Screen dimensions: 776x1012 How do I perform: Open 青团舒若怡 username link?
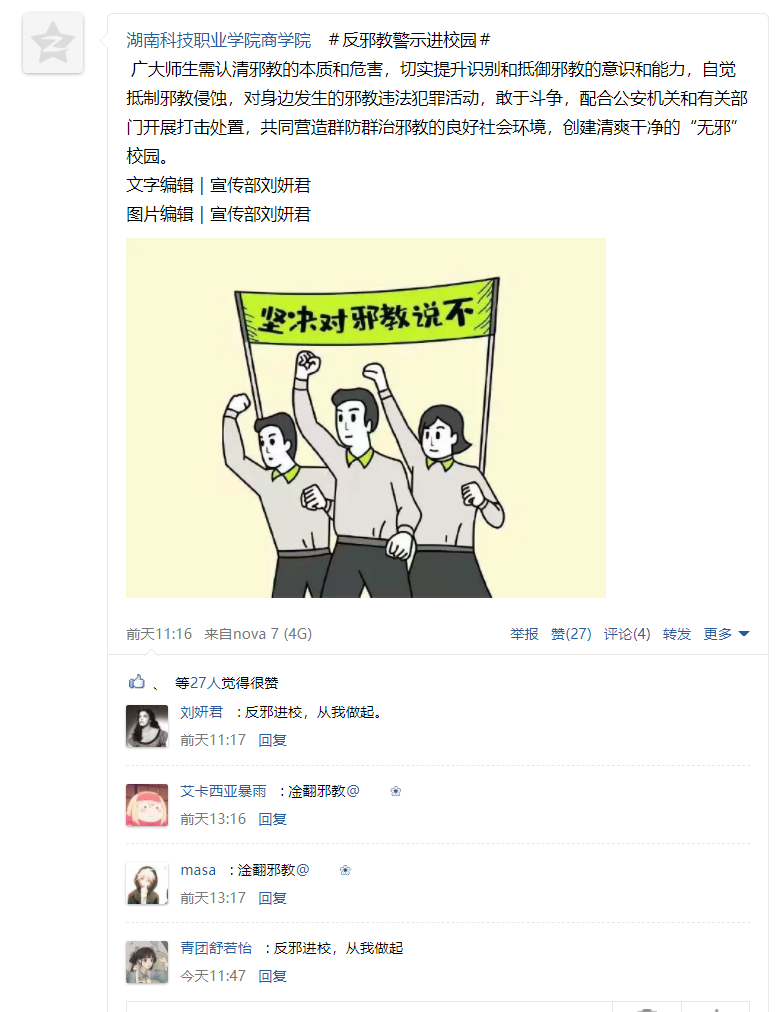216,948
